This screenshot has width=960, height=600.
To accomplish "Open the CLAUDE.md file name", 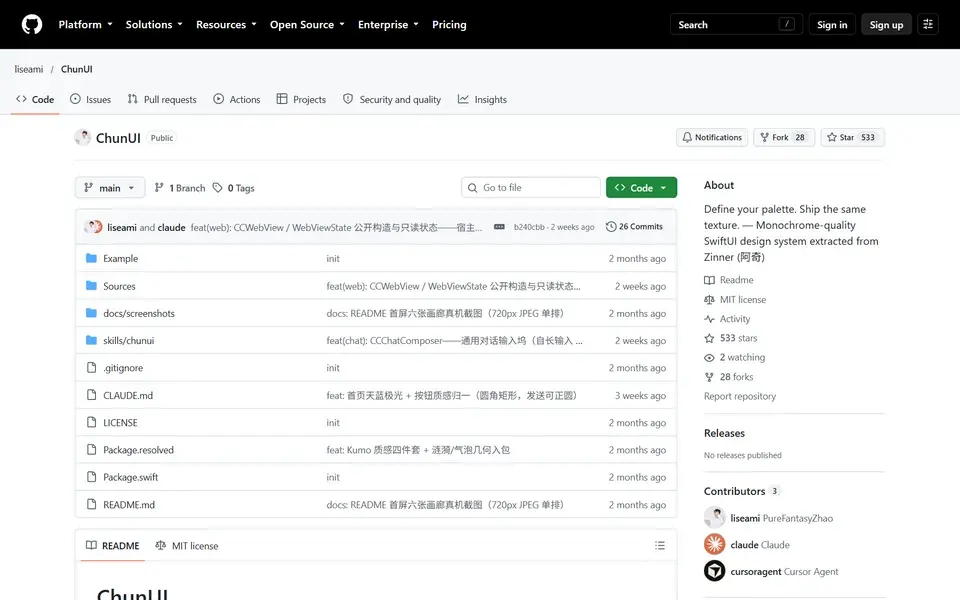I will [128, 395].
